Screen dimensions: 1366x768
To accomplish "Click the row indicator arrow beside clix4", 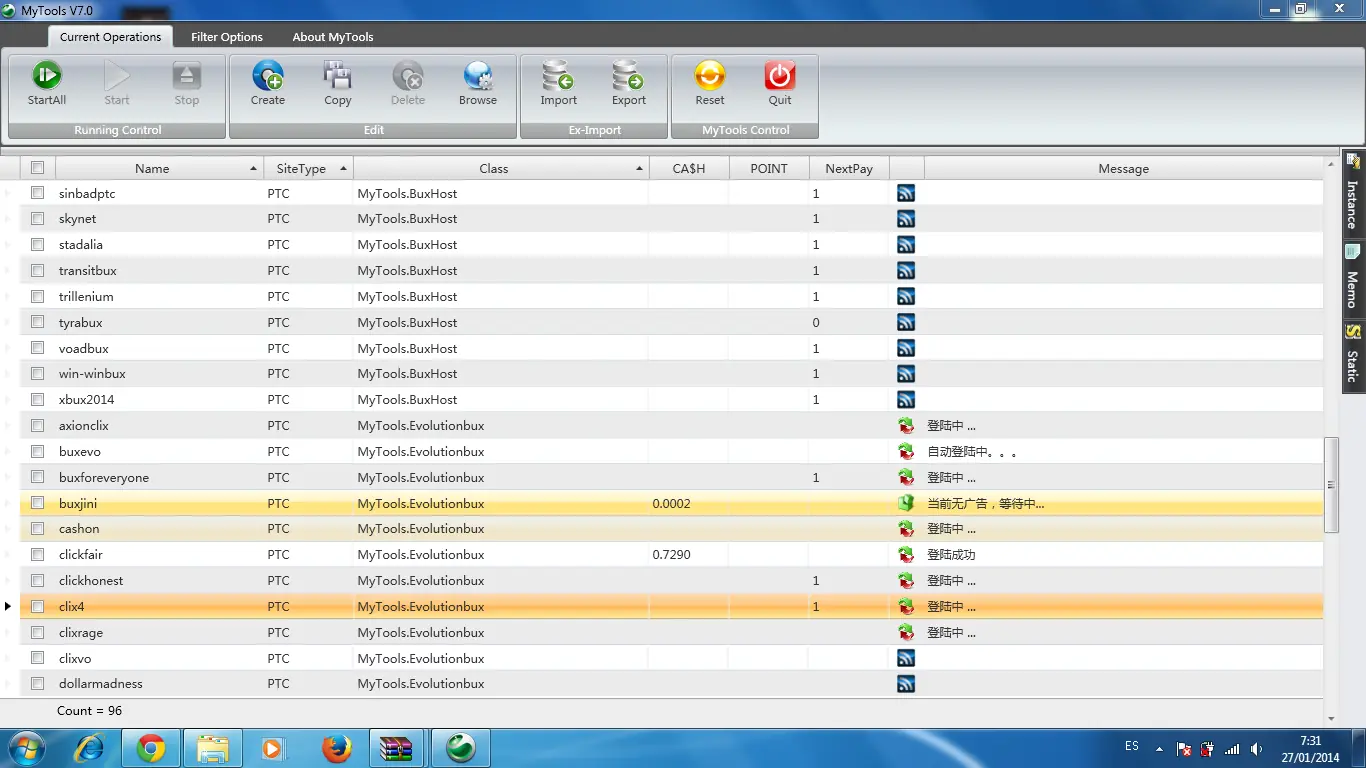I will (8, 606).
